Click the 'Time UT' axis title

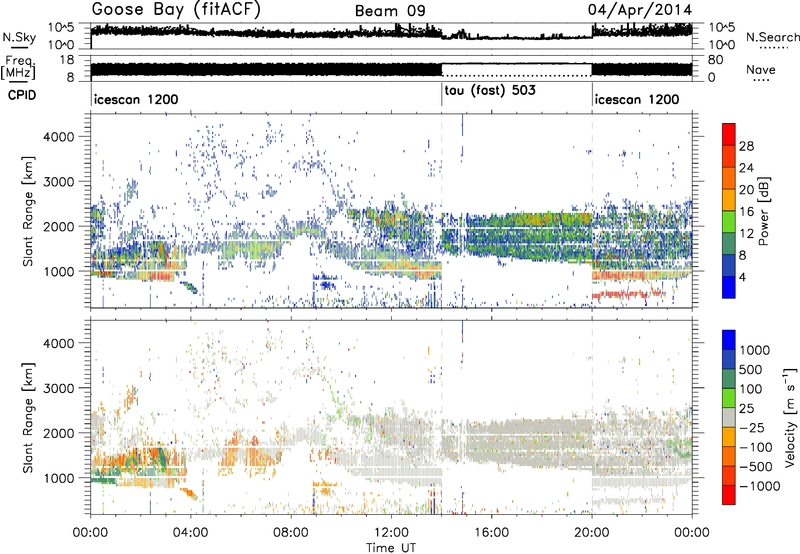391,548
